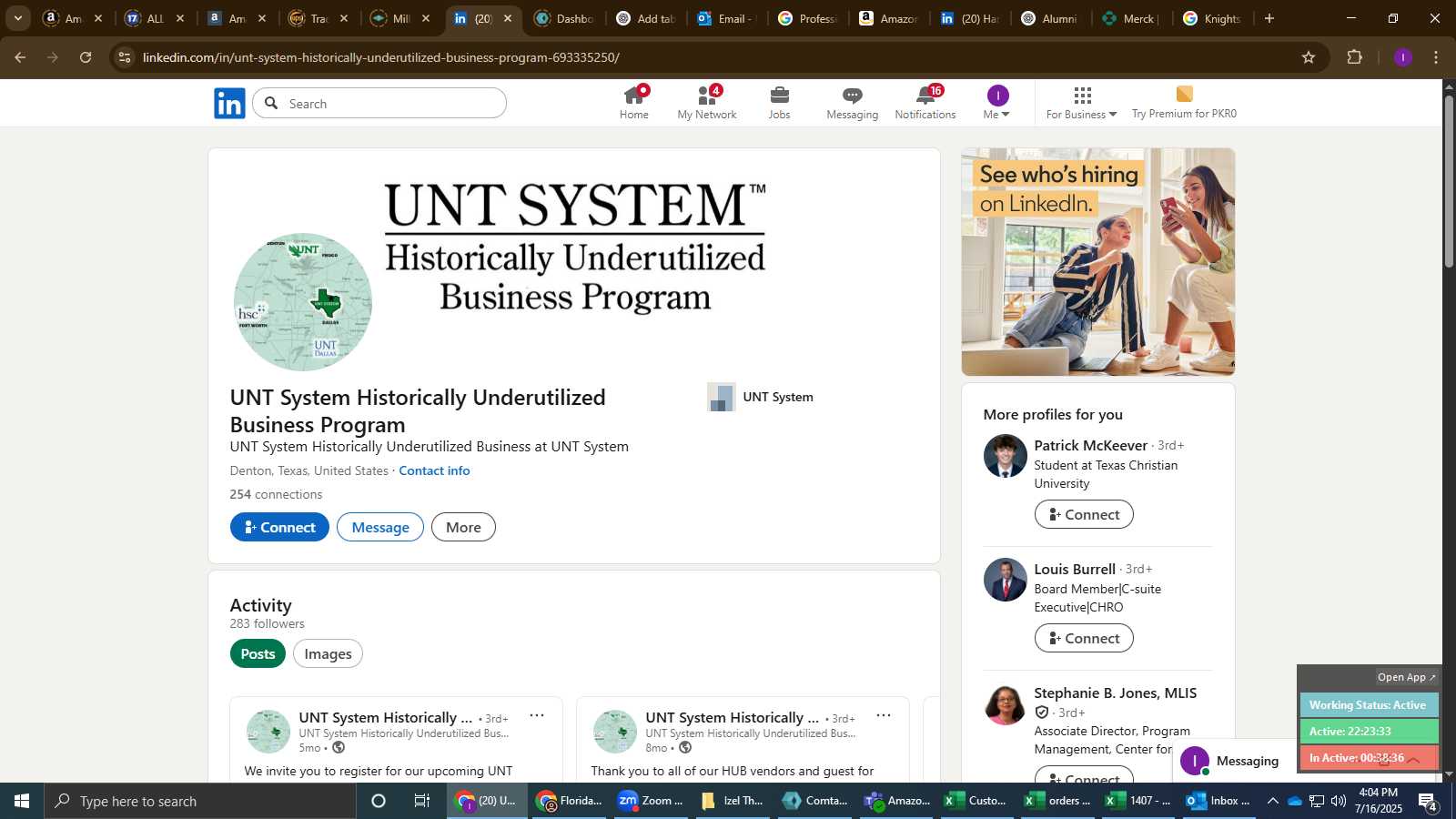
Task: Select the Images activity filter
Action: pos(328,653)
